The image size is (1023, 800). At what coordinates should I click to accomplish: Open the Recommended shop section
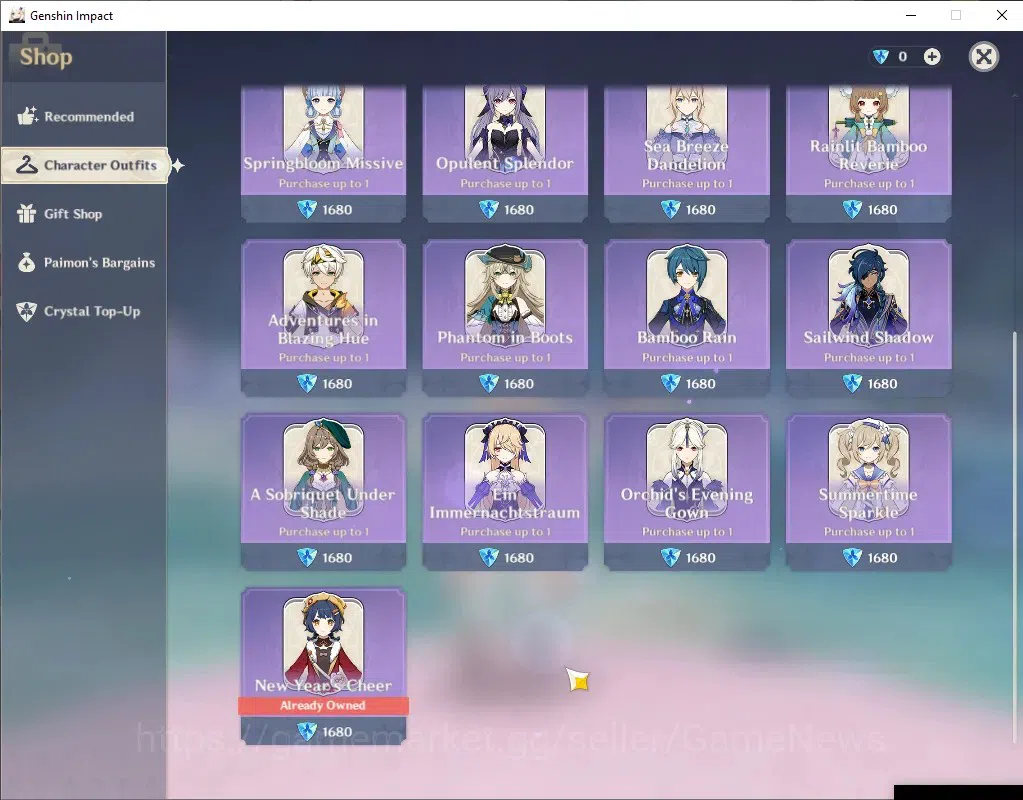[84, 117]
